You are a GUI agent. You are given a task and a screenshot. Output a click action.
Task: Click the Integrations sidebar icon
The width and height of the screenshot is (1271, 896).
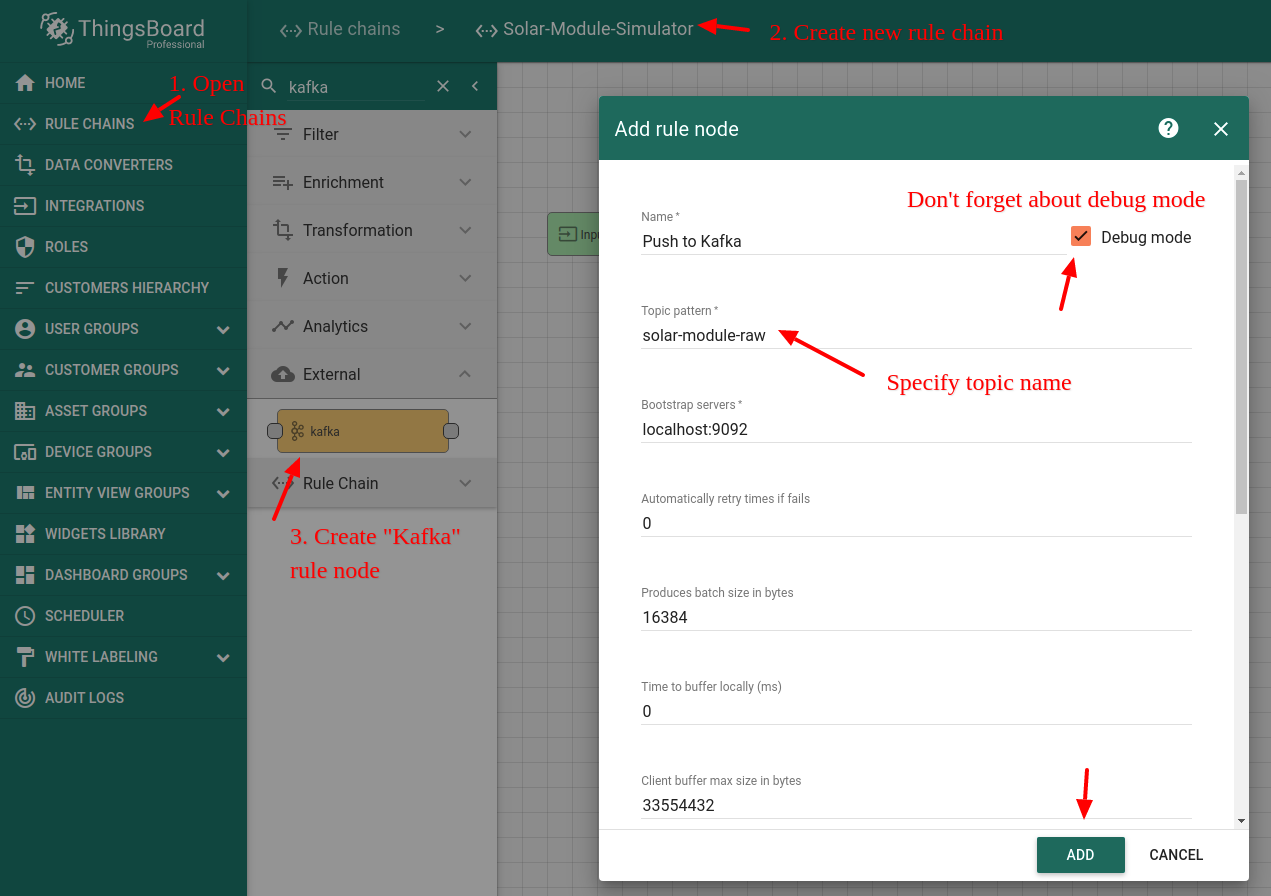[26, 206]
